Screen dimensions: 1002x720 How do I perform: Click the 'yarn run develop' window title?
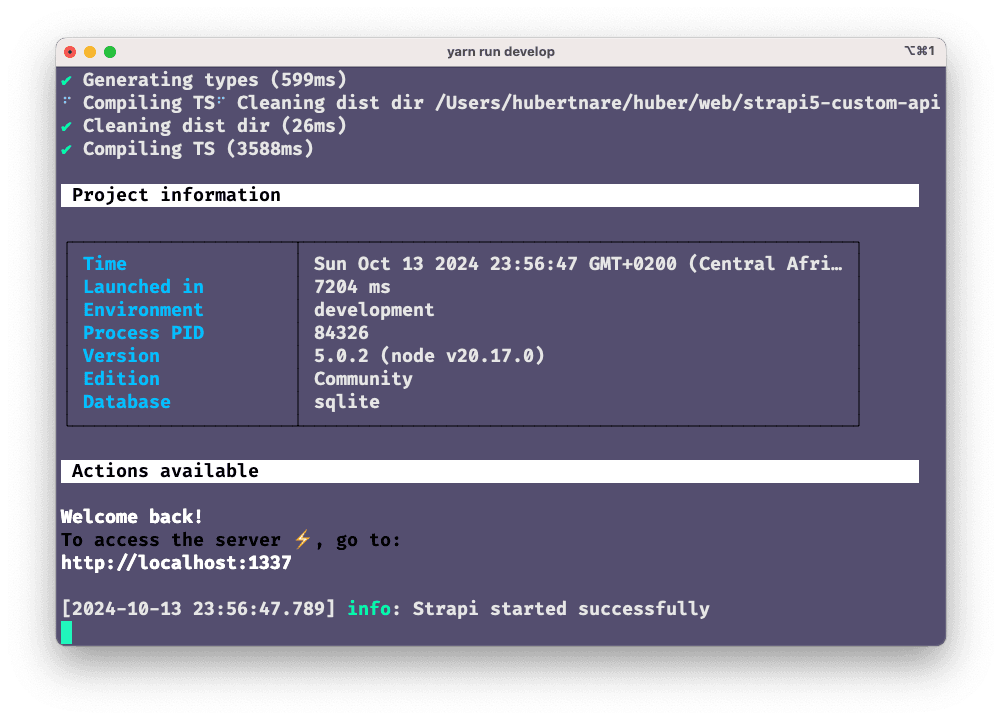500,52
